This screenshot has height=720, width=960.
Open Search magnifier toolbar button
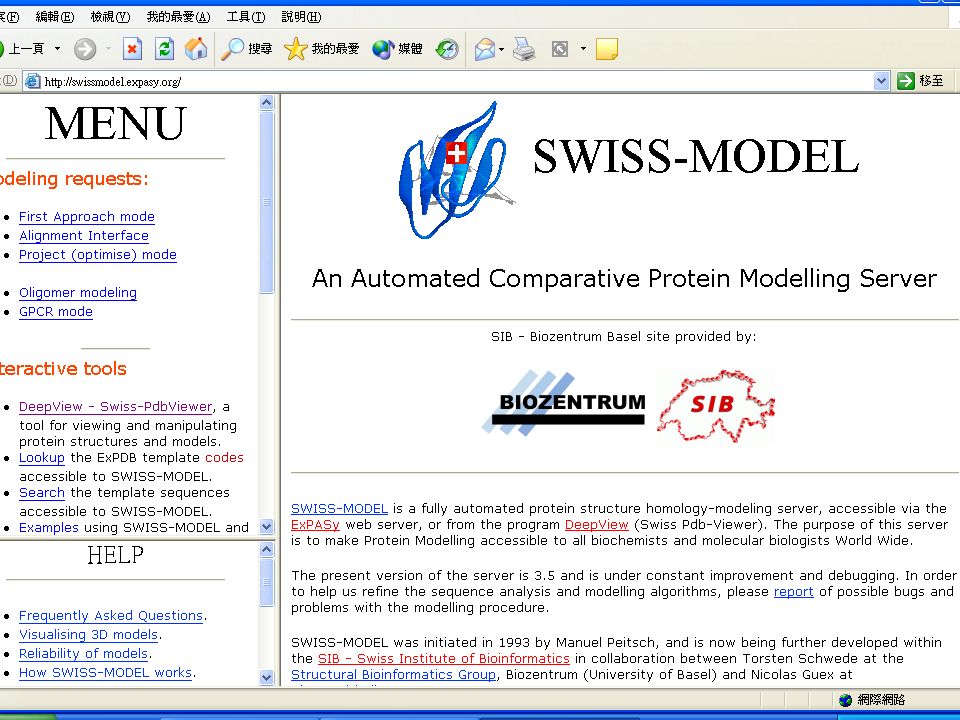point(246,48)
